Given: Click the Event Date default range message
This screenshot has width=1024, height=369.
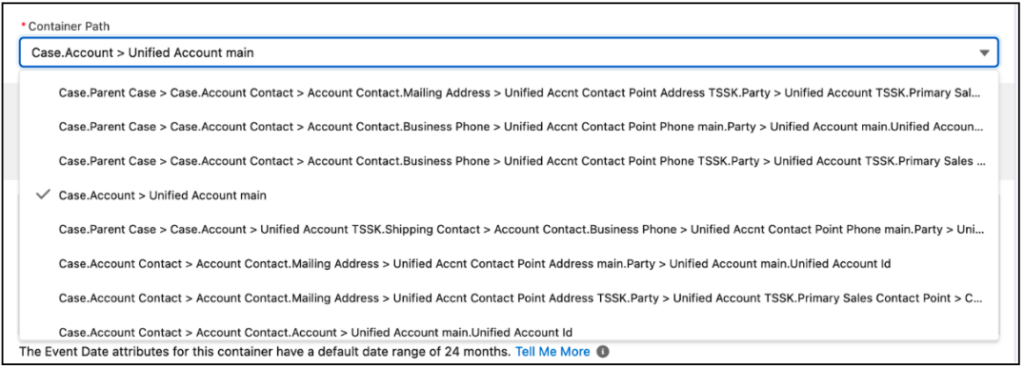Looking at the screenshot, I should tap(264, 352).
